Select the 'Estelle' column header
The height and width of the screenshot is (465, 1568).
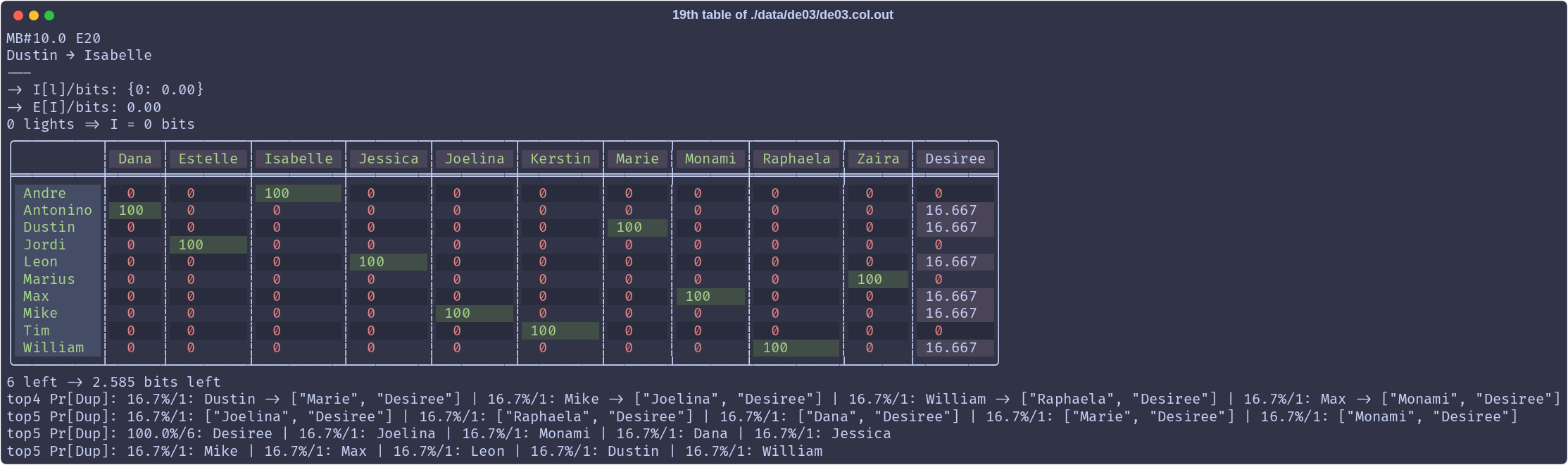[x=208, y=159]
